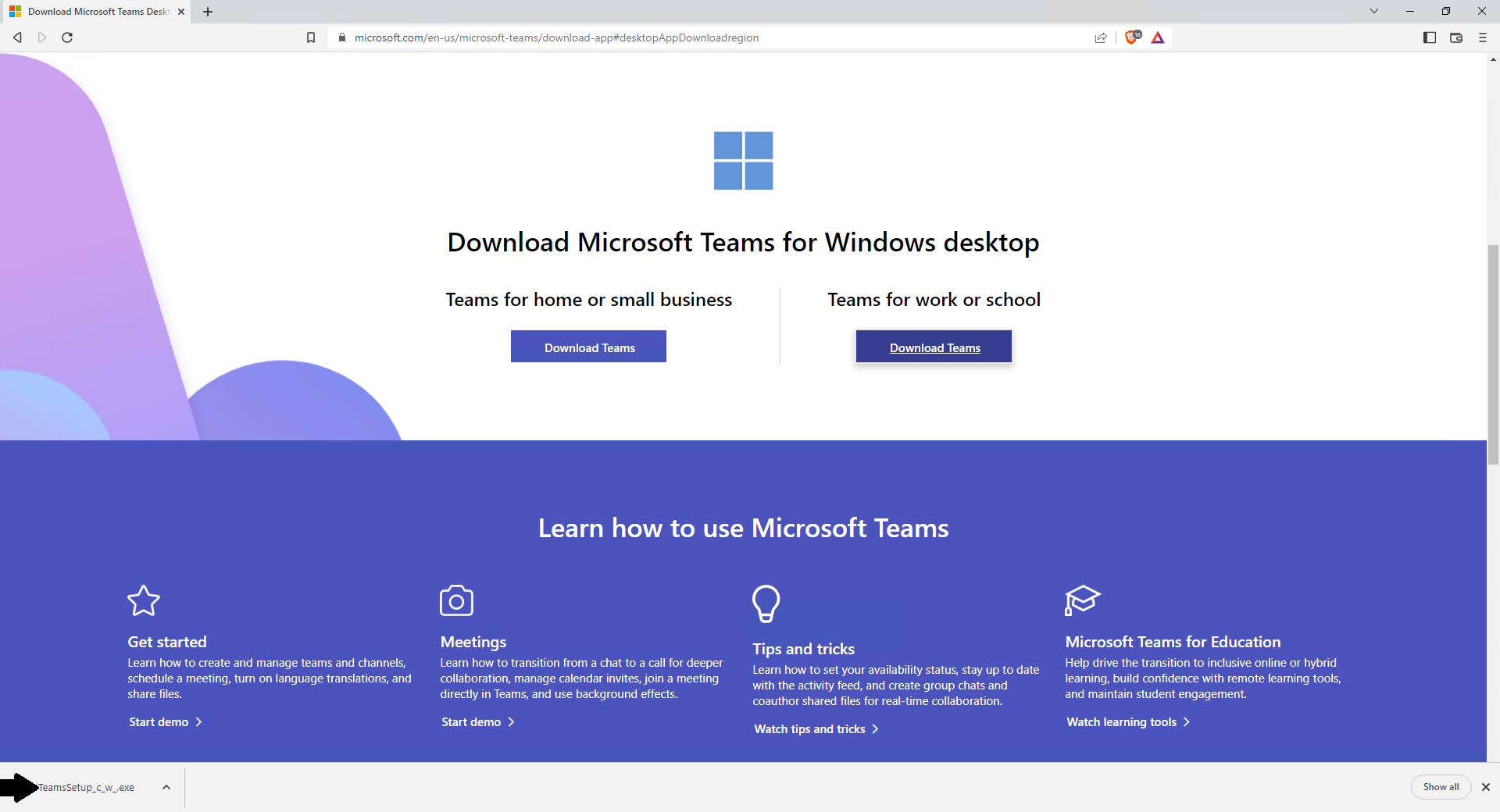The image size is (1500, 812).
Task: Click the Meetings heading
Action: pos(473,642)
